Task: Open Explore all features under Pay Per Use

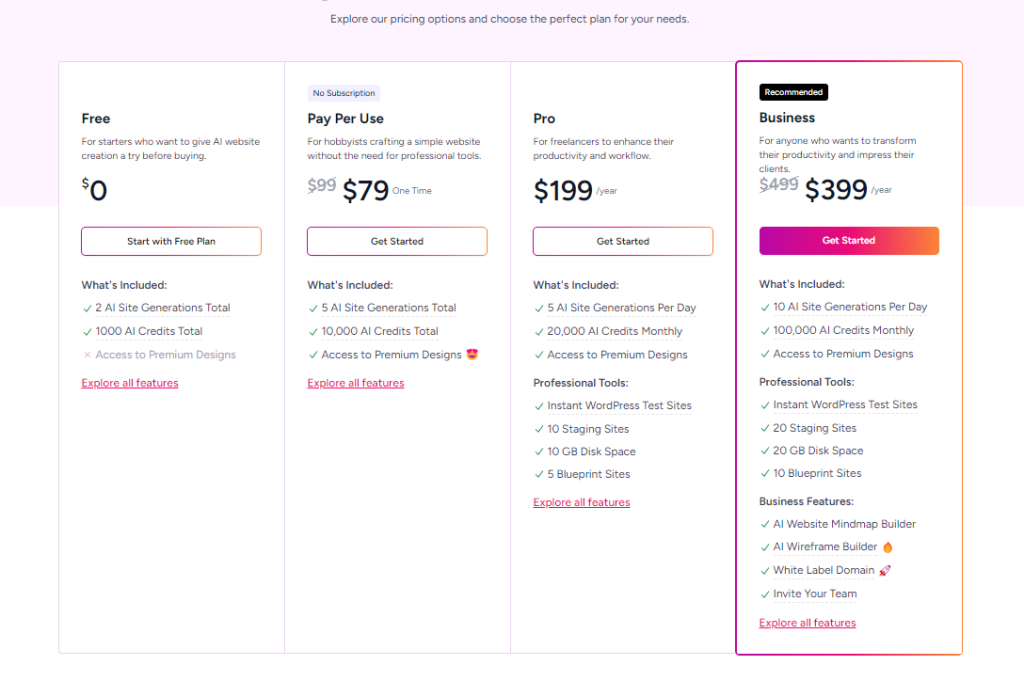Action: pyautogui.click(x=356, y=383)
